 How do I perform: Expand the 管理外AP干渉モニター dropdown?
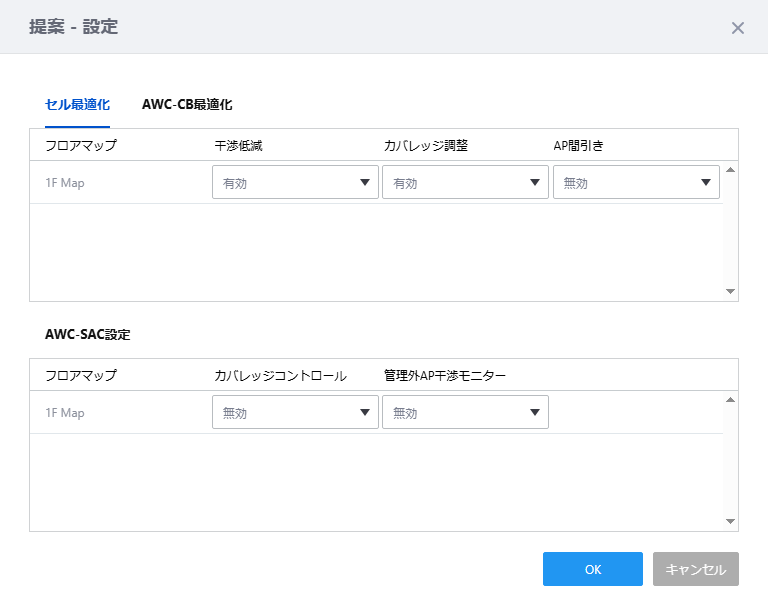pyautogui.click(x=465, y=412)
